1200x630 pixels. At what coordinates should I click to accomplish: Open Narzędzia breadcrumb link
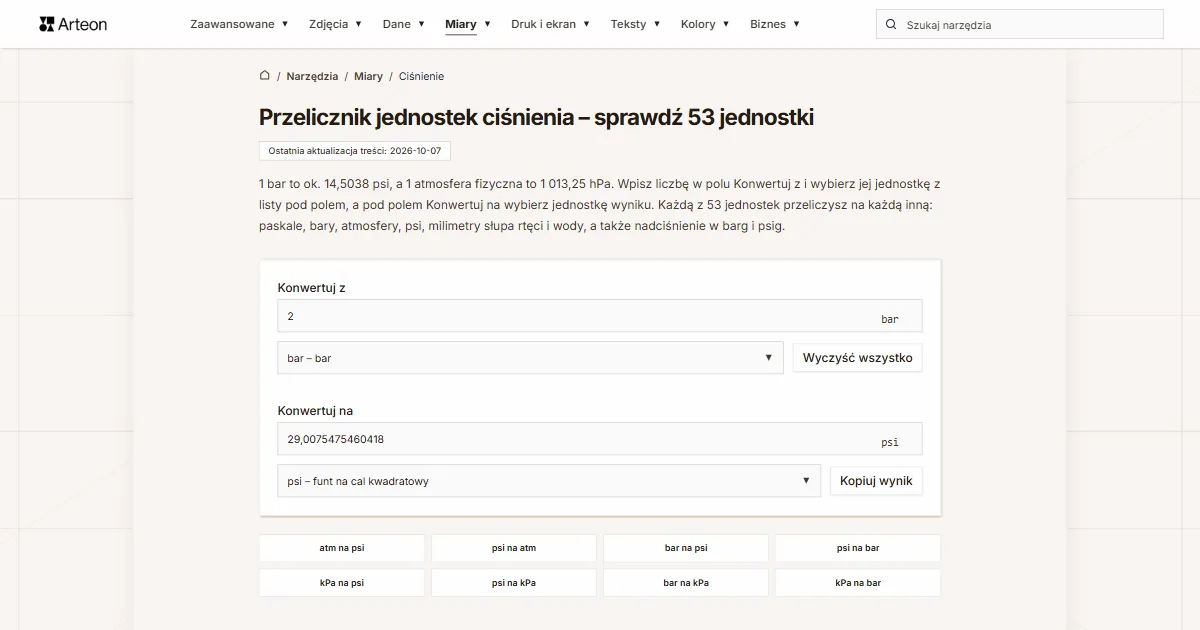[312, 76]
